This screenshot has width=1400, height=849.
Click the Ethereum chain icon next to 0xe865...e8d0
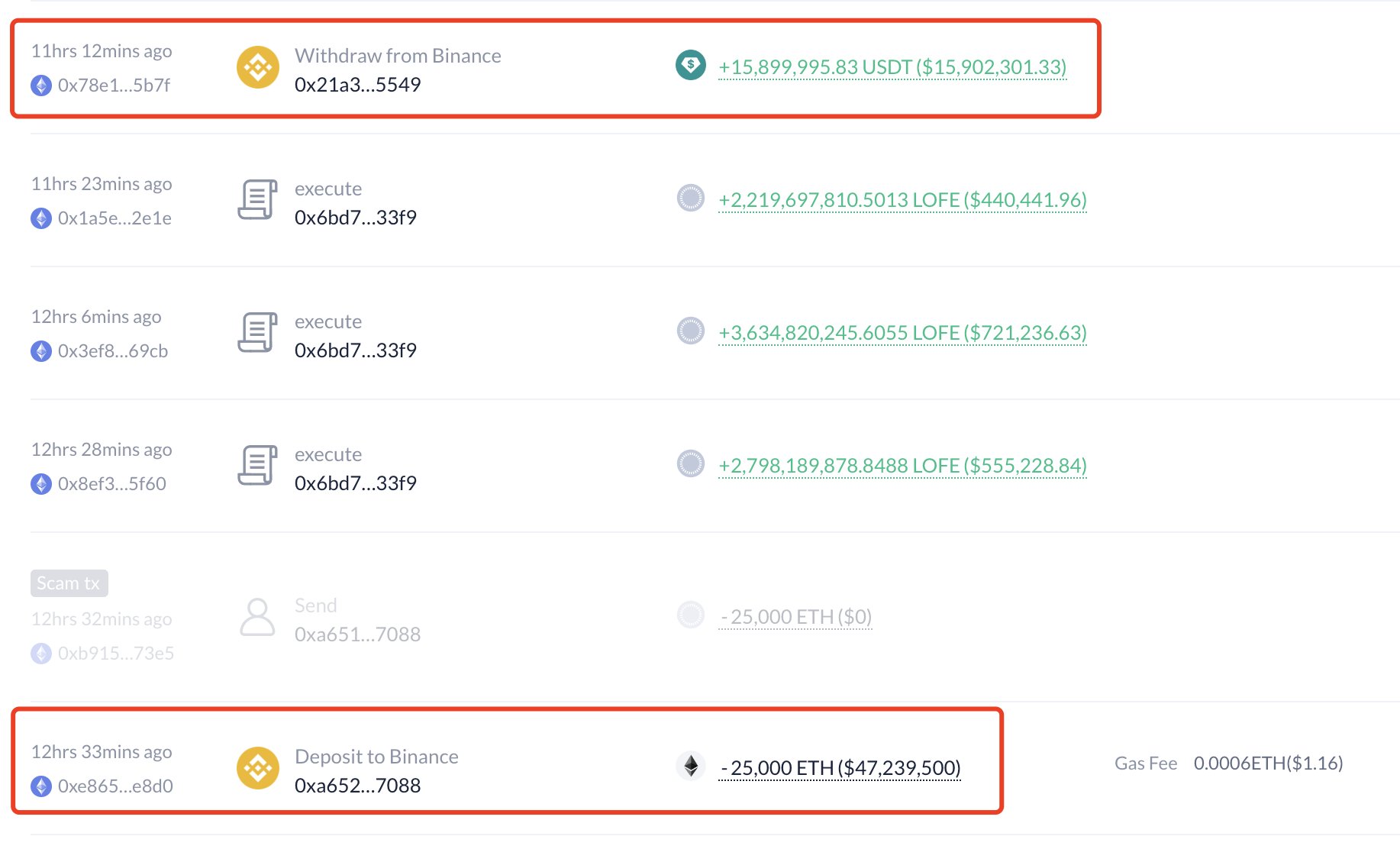(x=41, y=786)
